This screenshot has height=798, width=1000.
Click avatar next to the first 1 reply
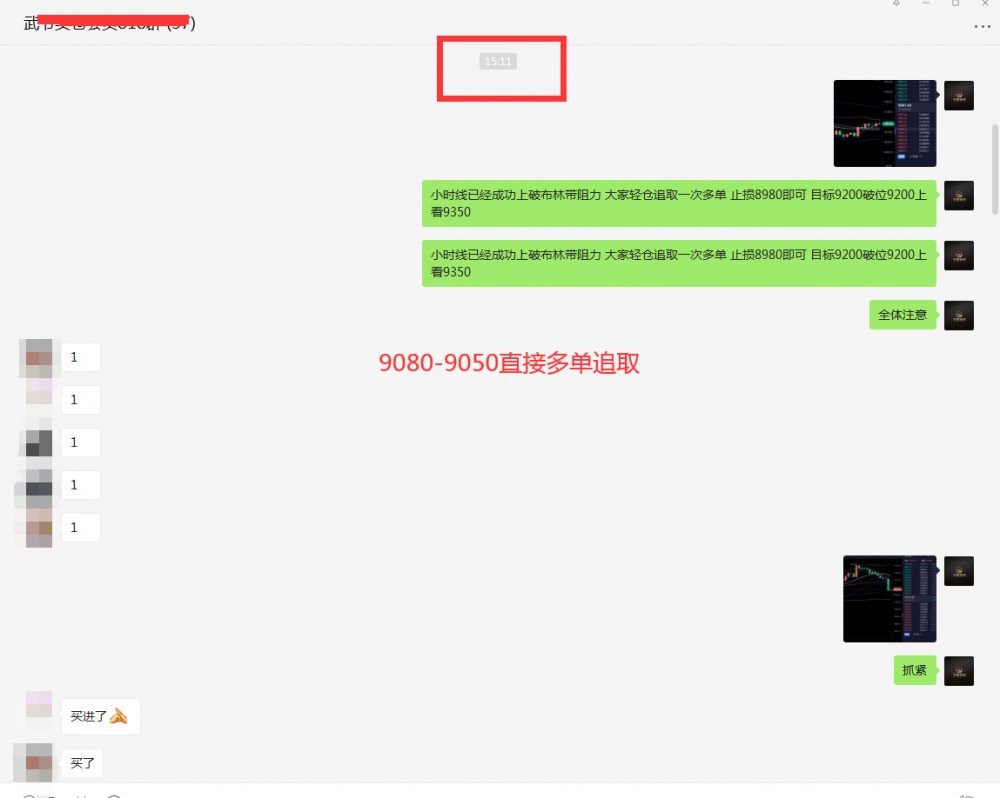tap(38, 356)
